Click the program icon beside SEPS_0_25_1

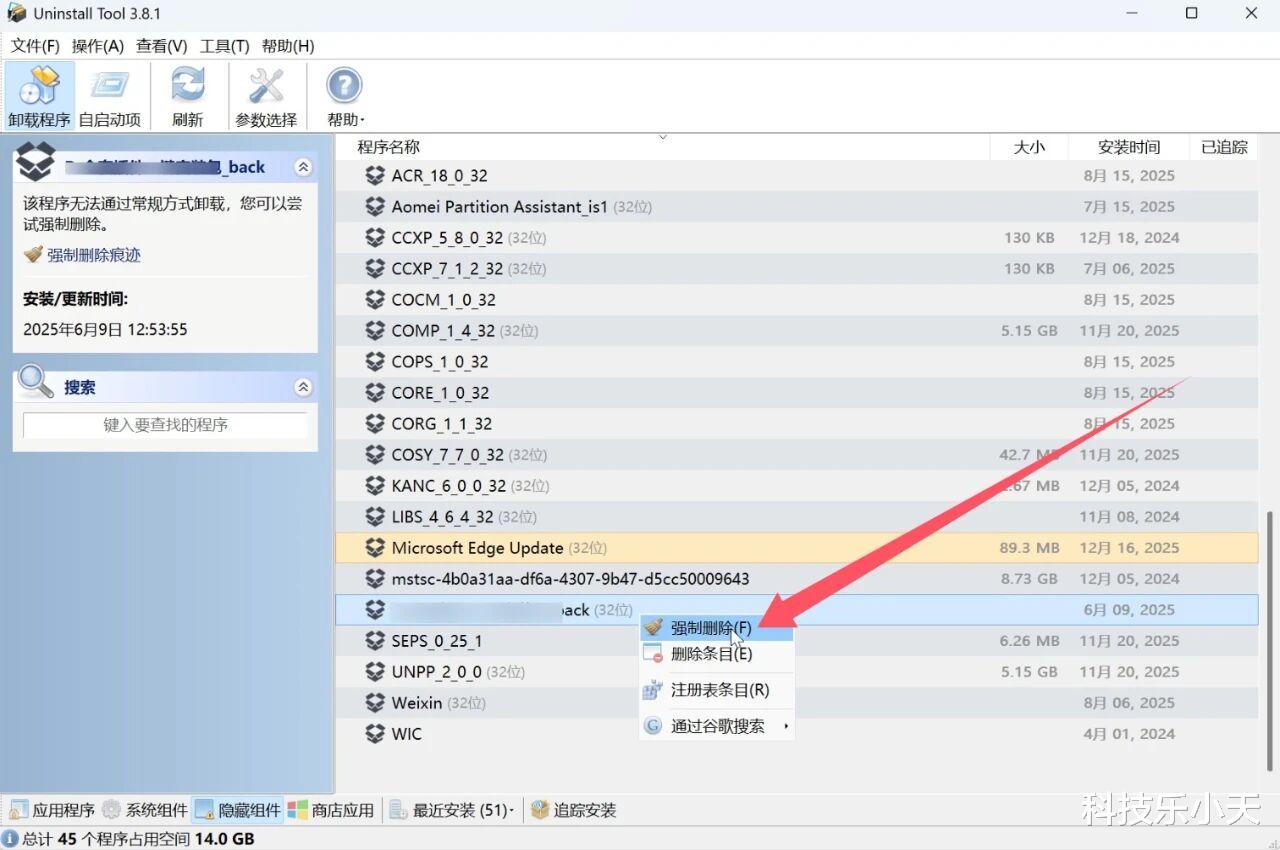tap(375, 641)
